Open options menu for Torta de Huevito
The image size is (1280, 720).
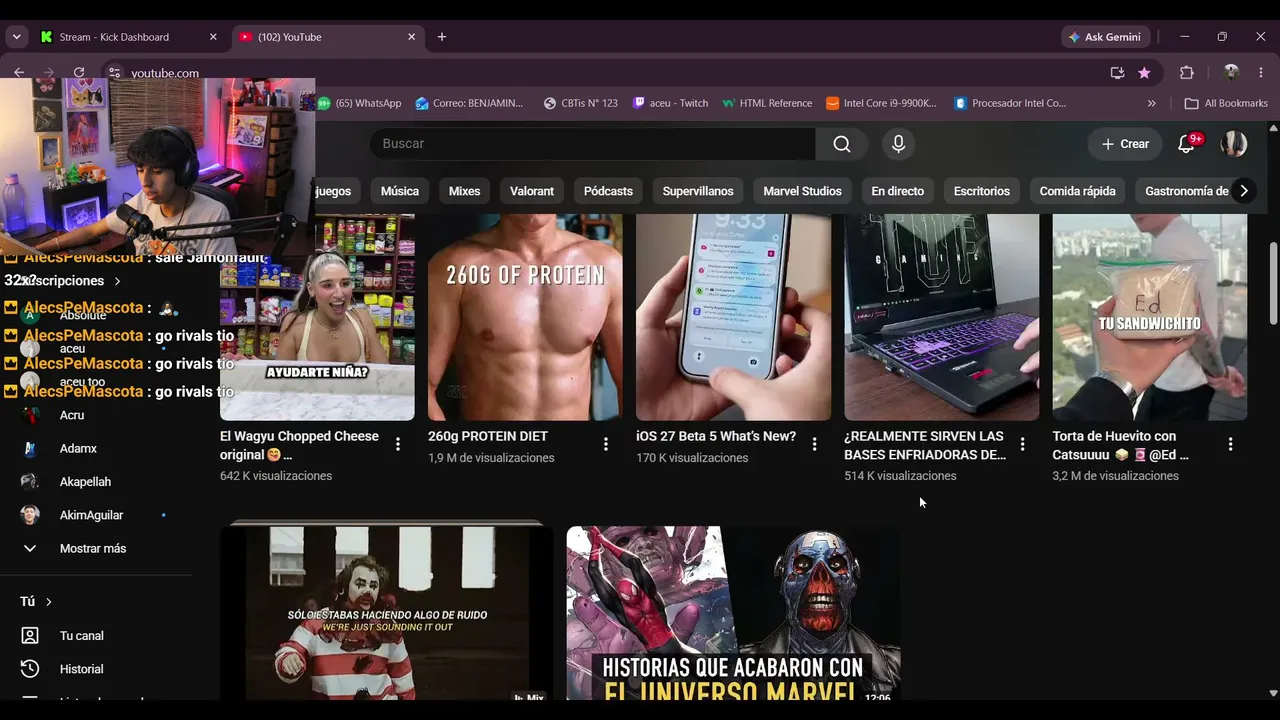(x=1230, y=444)
